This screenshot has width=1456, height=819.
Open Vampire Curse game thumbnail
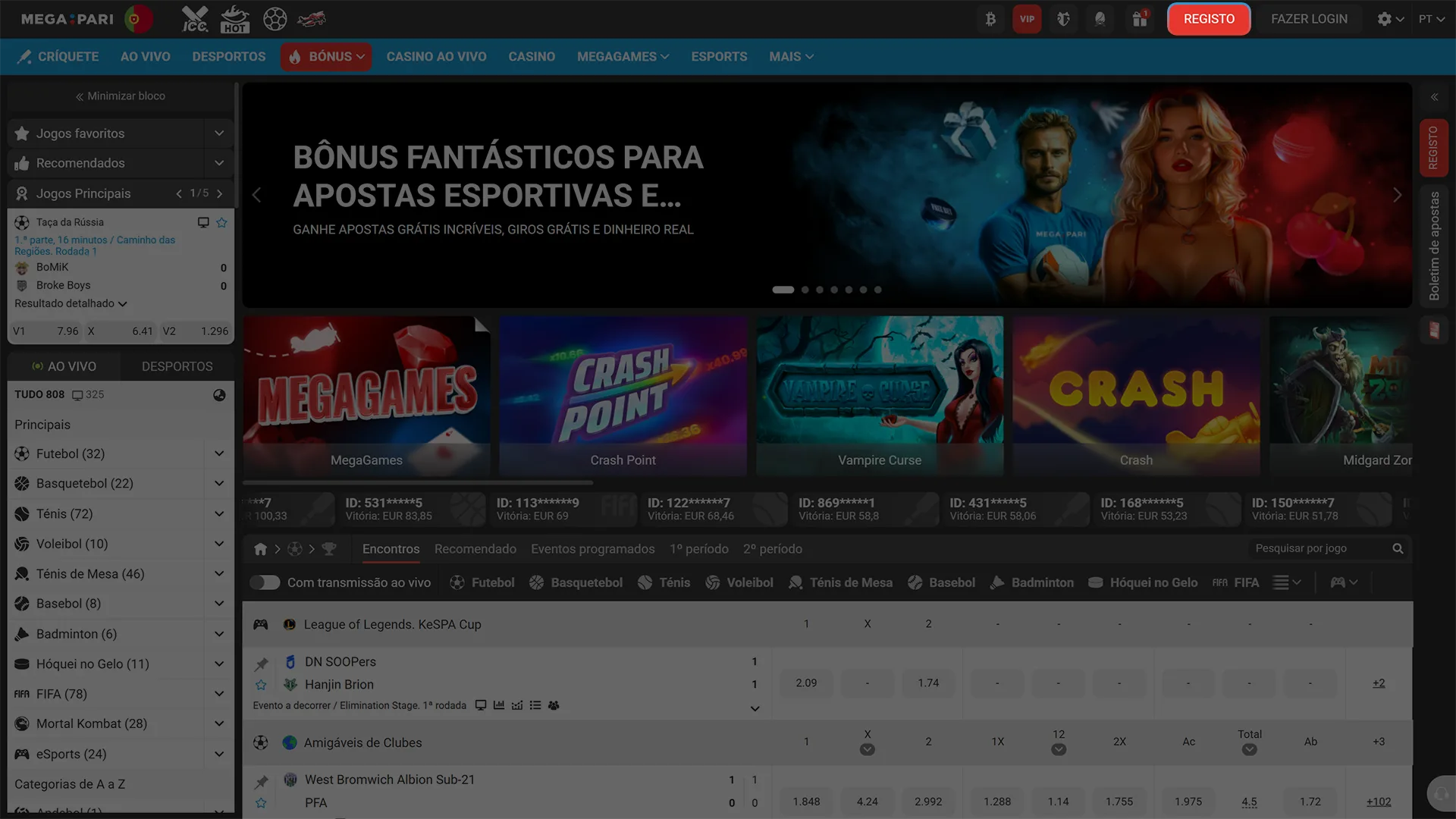880,396
